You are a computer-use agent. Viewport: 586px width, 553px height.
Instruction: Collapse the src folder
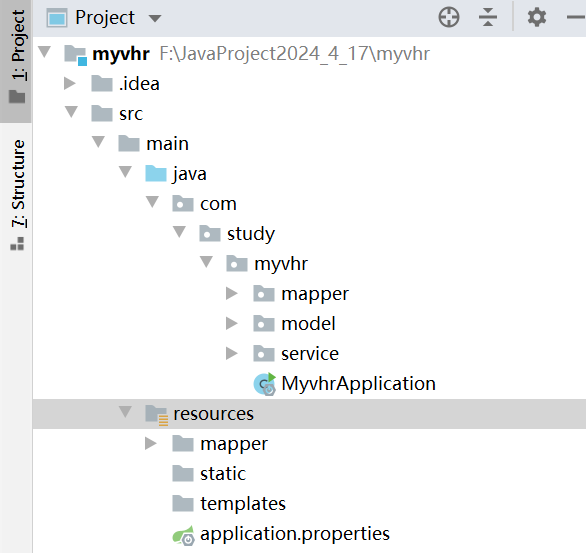coord(71,112)
